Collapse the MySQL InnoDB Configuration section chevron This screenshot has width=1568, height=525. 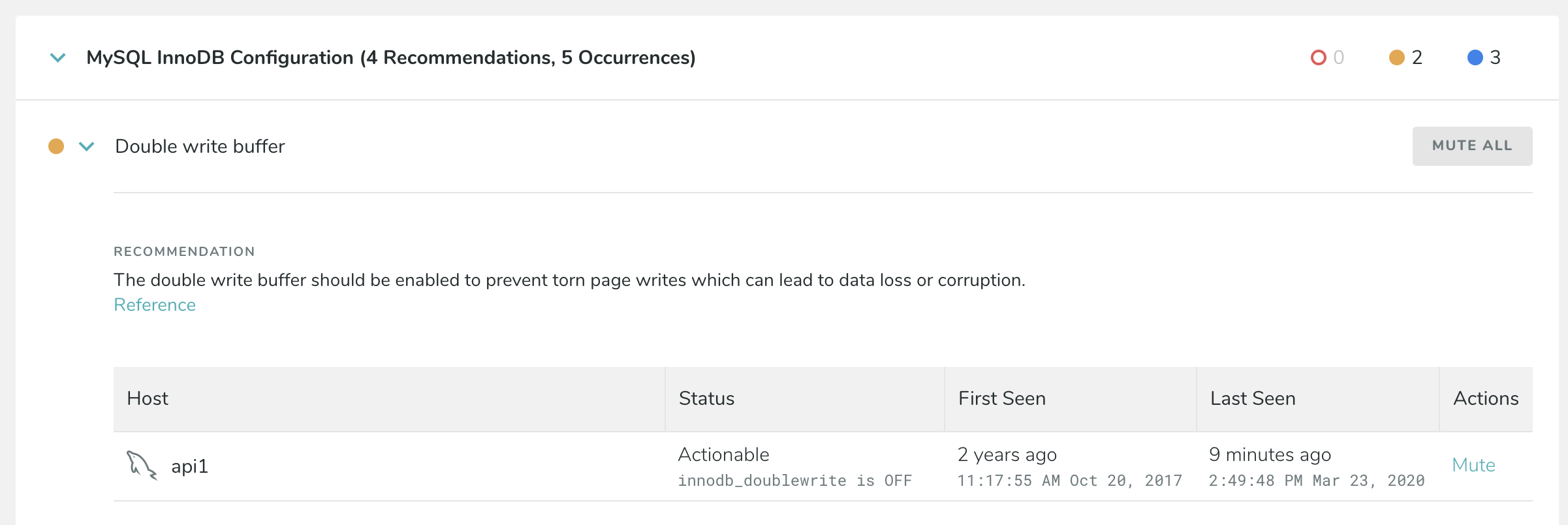point(58,58)
